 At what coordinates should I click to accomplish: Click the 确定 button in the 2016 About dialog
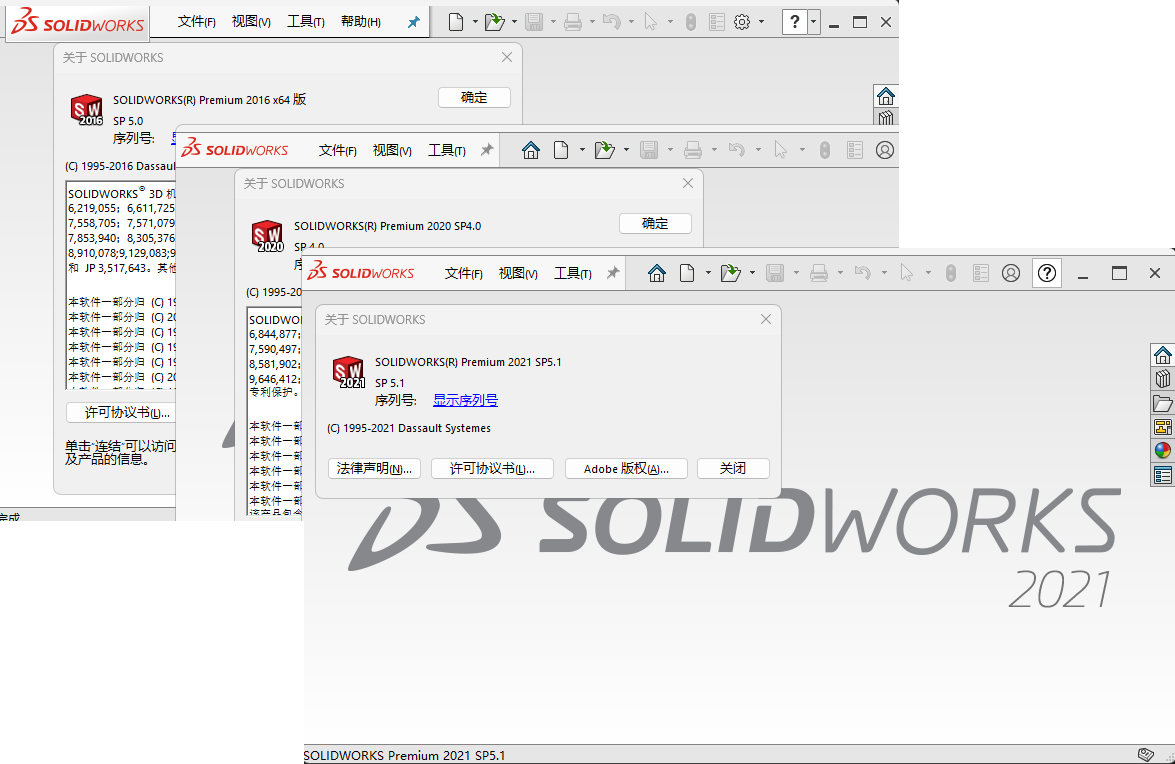pyautogui.click(x=474, y=97)
